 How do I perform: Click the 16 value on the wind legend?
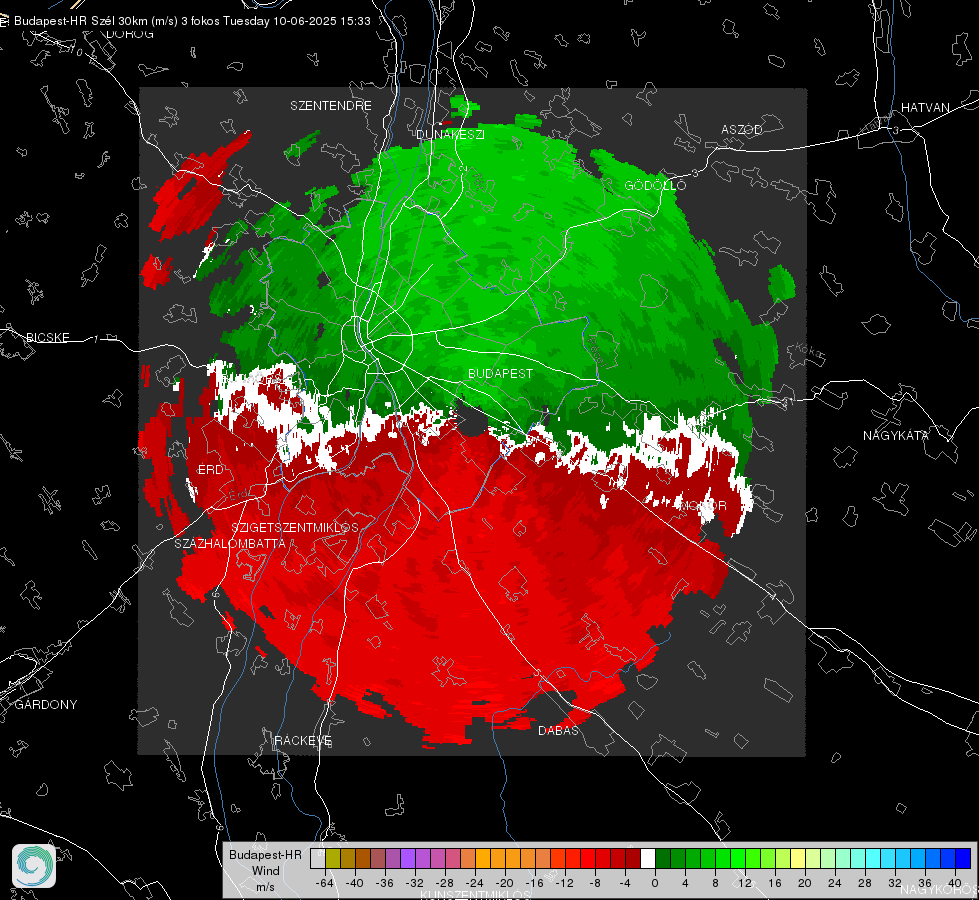click(774, 883)
